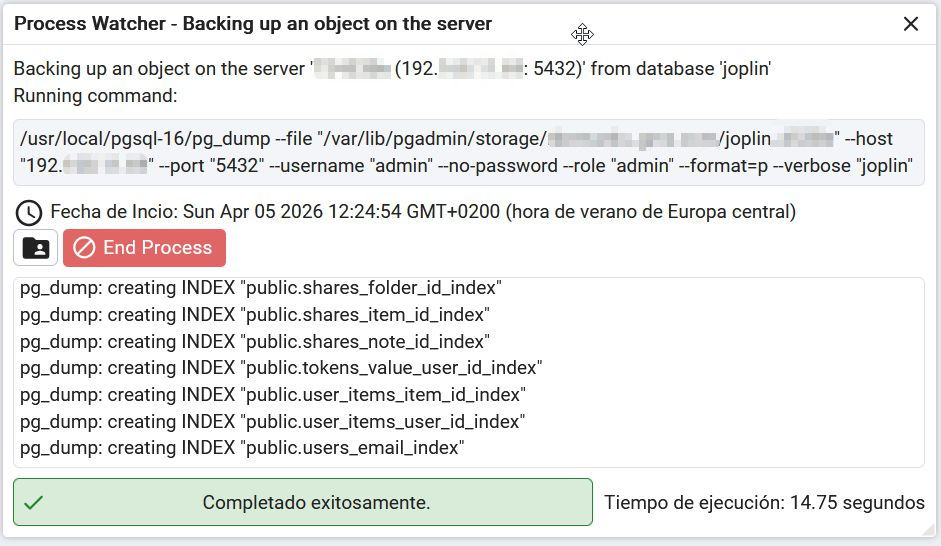Select the user_items_user_id_index log line
This screenshot has width=941, height=546.
[272, 422]
